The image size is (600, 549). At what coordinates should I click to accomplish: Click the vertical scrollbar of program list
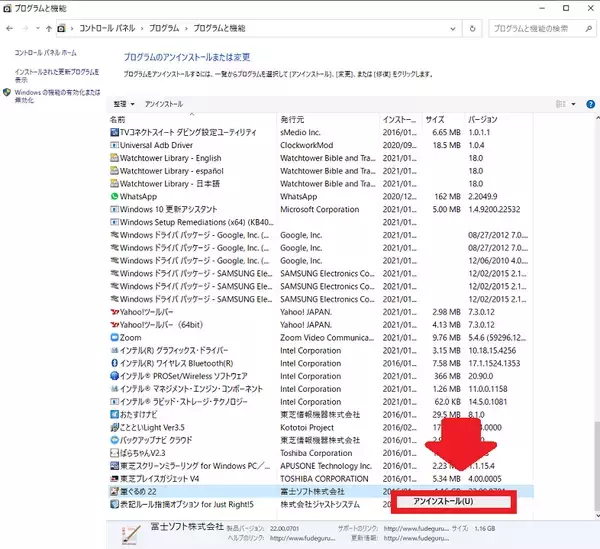pos(595,300)
